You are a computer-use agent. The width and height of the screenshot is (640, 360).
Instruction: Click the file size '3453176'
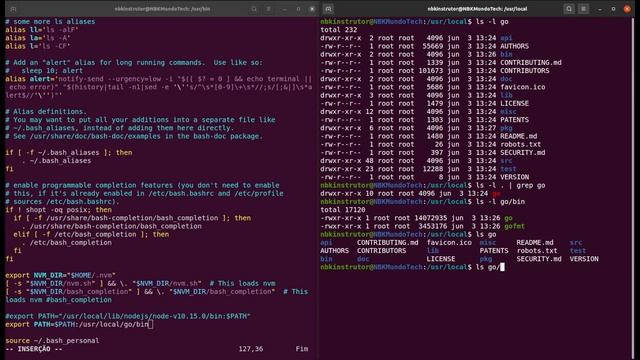click(x=433, y=226)
